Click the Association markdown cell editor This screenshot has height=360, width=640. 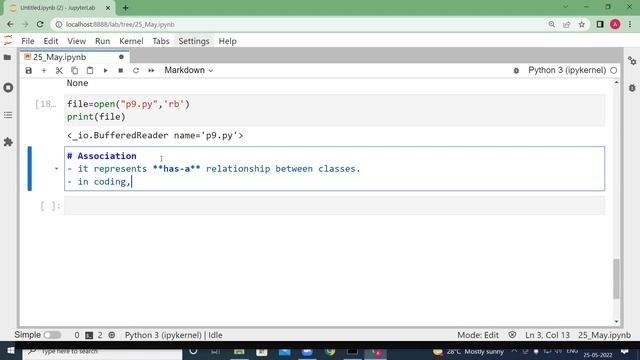(x=334, y=169)
